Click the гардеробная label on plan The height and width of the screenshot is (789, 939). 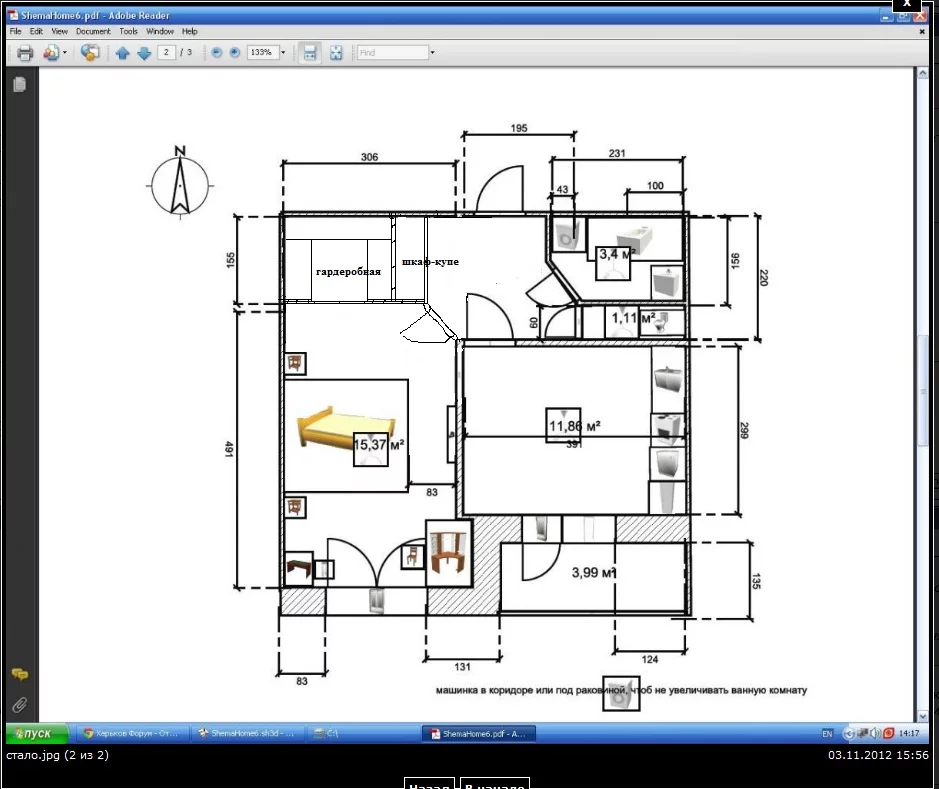pos(348,272)
